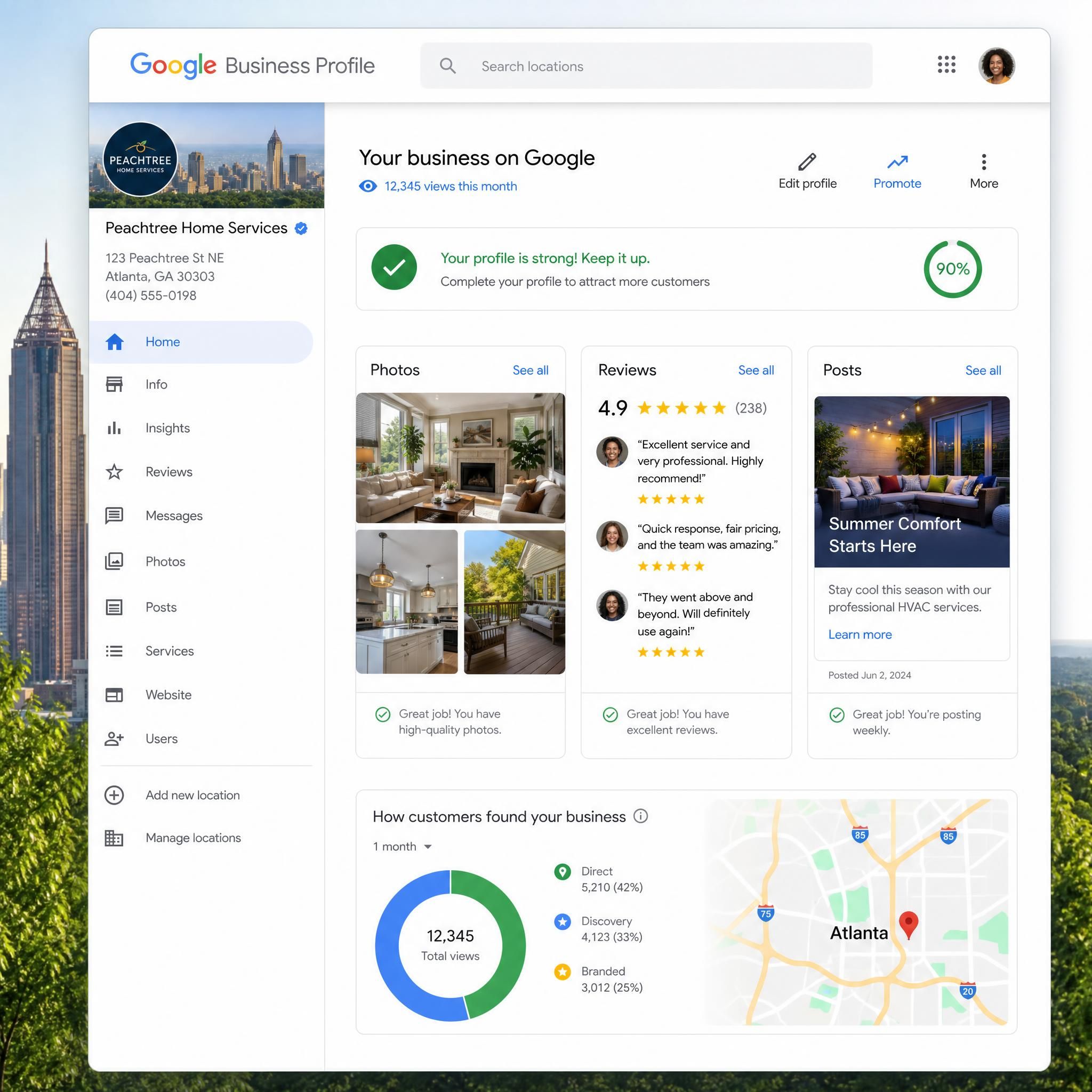
Task: Click the Direct 5,210 (42%) legend entry
Action: [599, 879]
